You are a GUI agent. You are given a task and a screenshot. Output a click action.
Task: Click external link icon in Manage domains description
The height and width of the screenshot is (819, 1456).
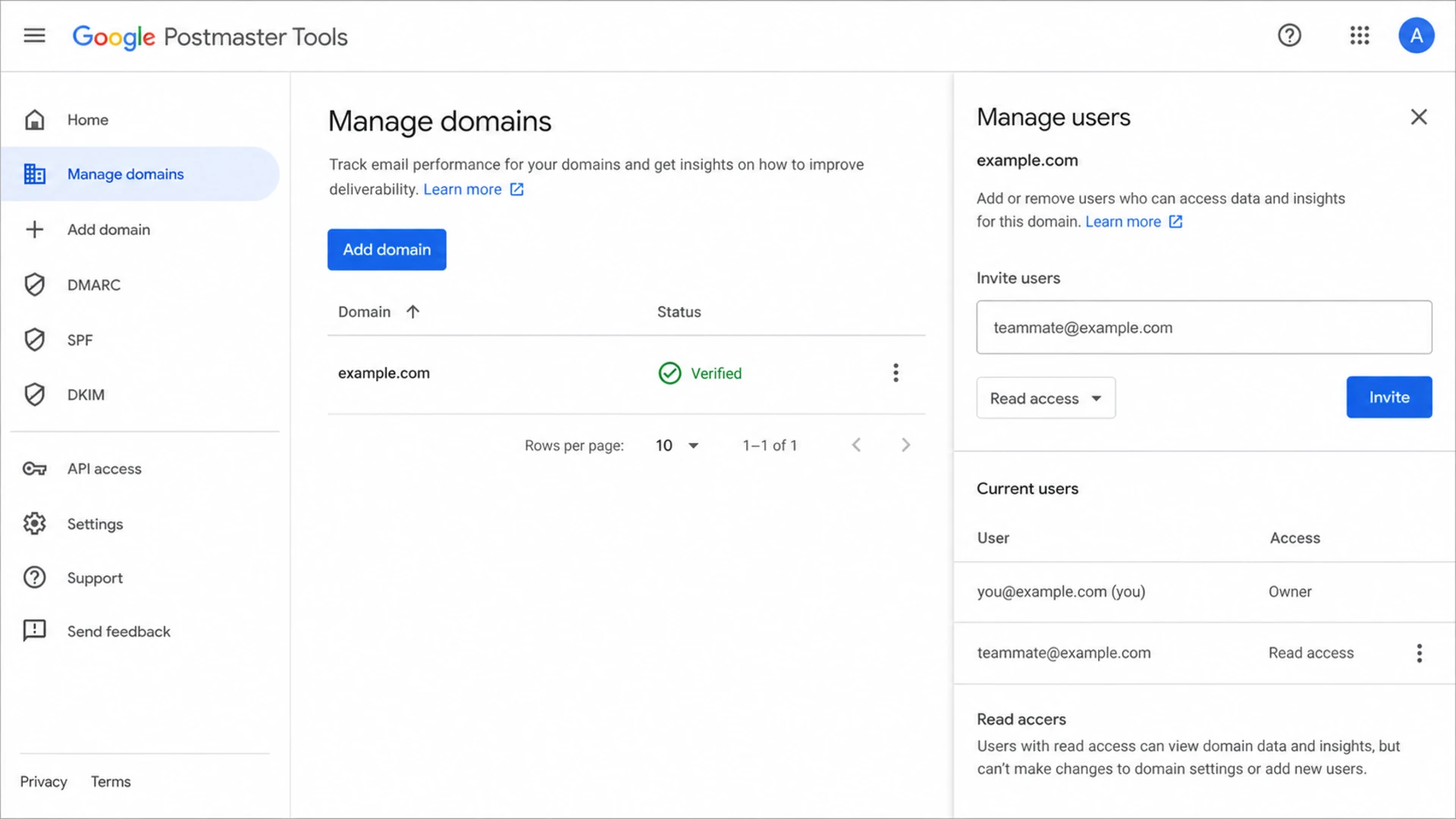pyautogui.click(x=517, y=190)
